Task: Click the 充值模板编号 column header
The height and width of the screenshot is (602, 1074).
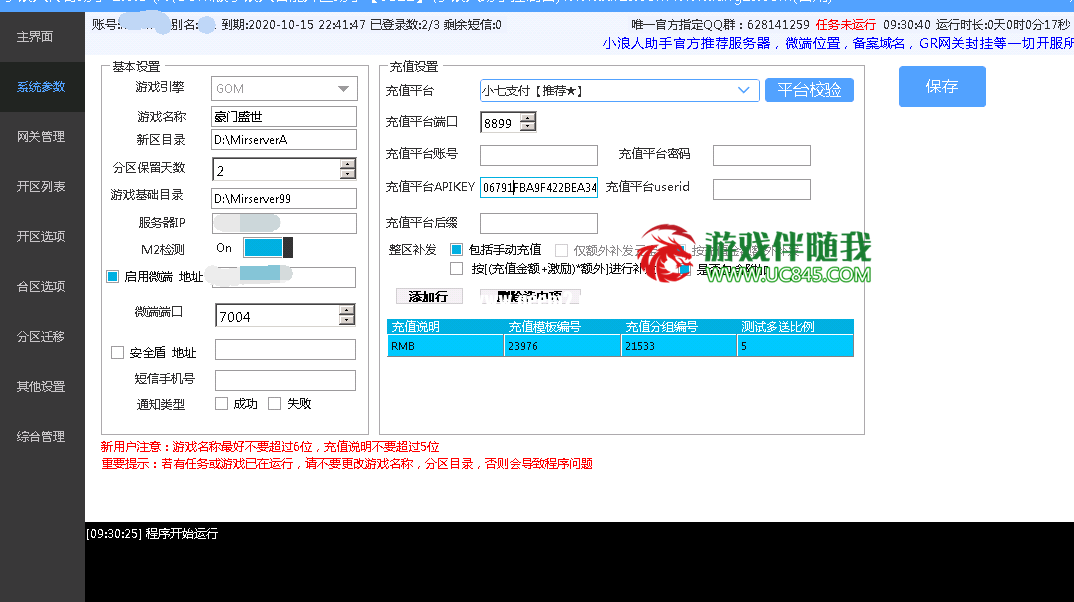Action: [562, 327]
